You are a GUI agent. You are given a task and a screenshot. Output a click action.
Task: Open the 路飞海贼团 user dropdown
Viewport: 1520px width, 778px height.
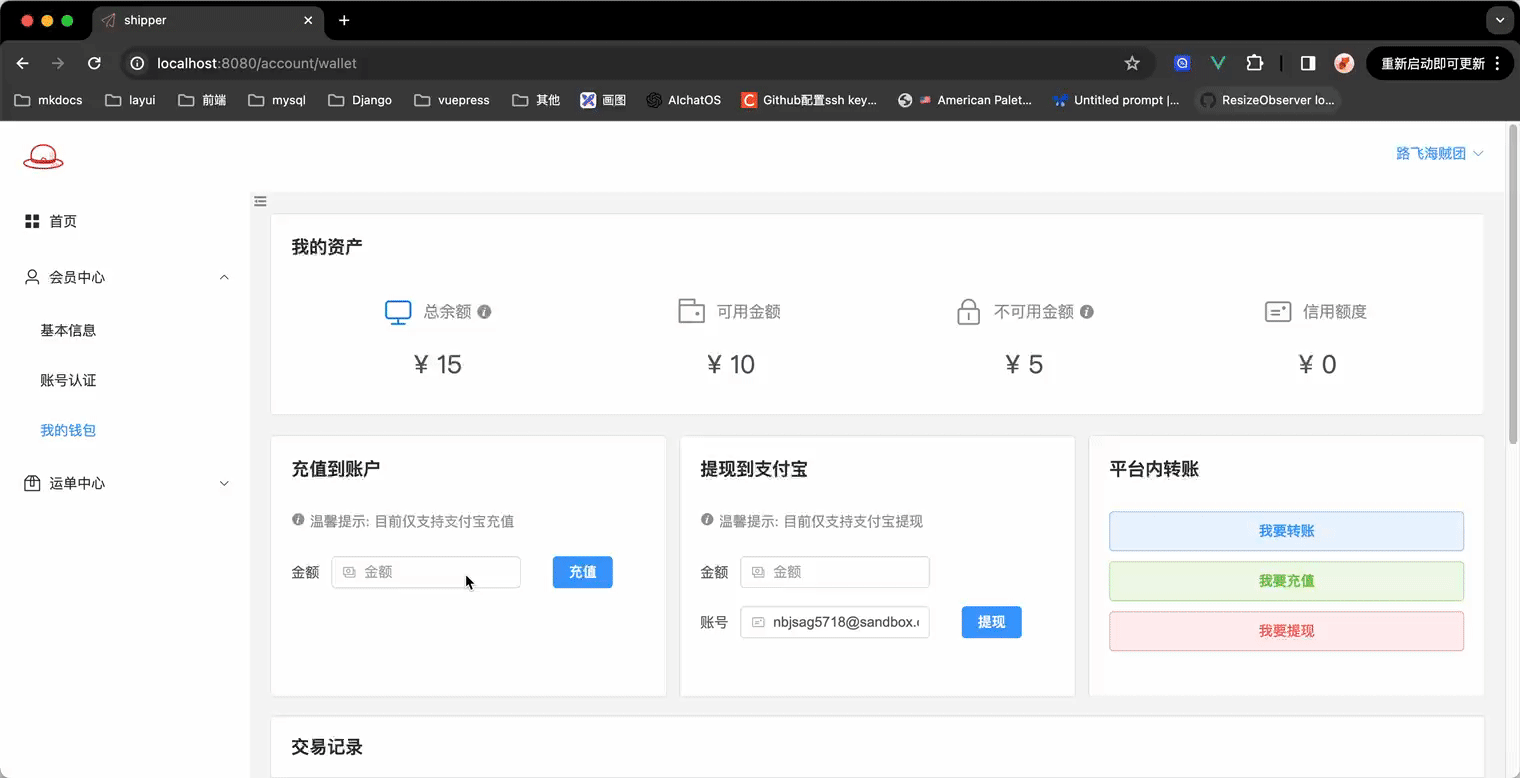1439,153
